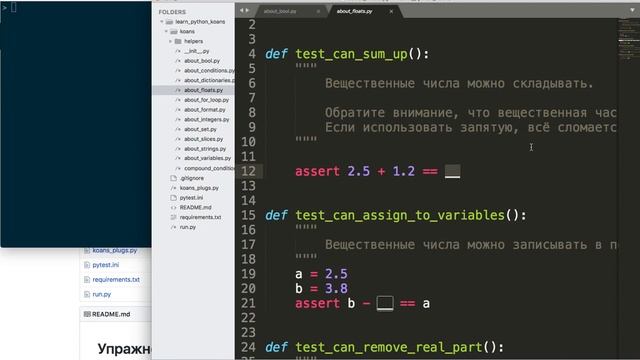Click the next tab navigation arrow
Viewport: 640px width, 360px height.
point(247,11)
